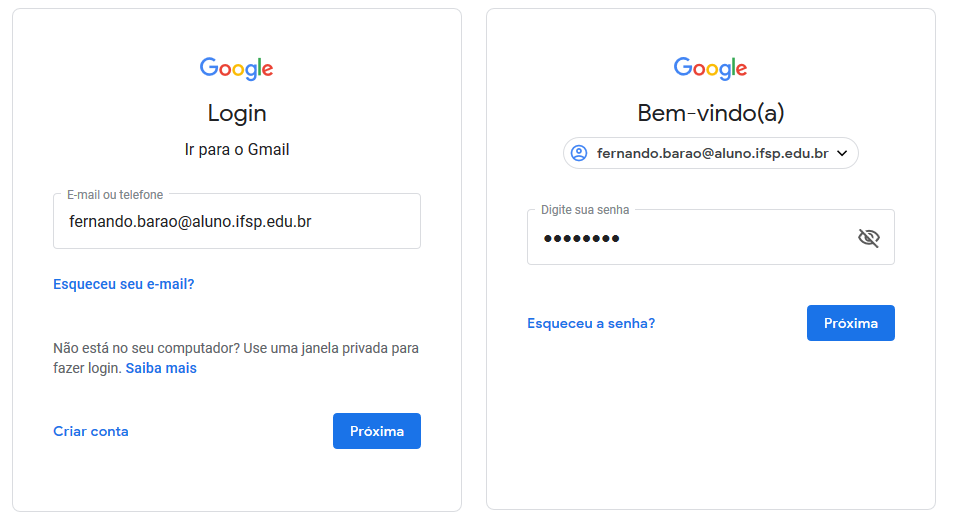This screenshot has height=524, width=954.
Task: Click the Ir para o Gmail subtitle
Action: pos(237,150)
